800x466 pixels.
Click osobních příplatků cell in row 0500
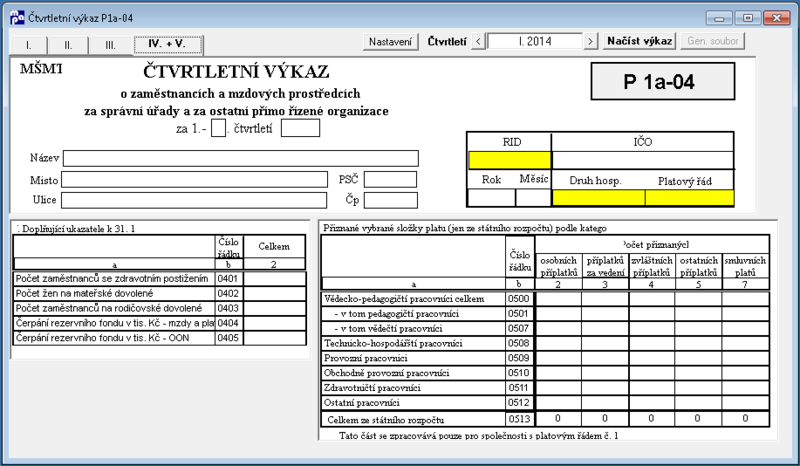pyautogui.click(x=558, y=299)
